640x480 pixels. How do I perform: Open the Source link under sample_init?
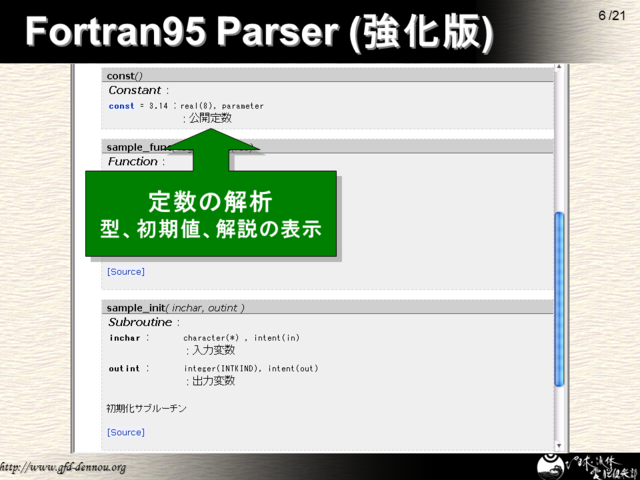pos(126,432)
